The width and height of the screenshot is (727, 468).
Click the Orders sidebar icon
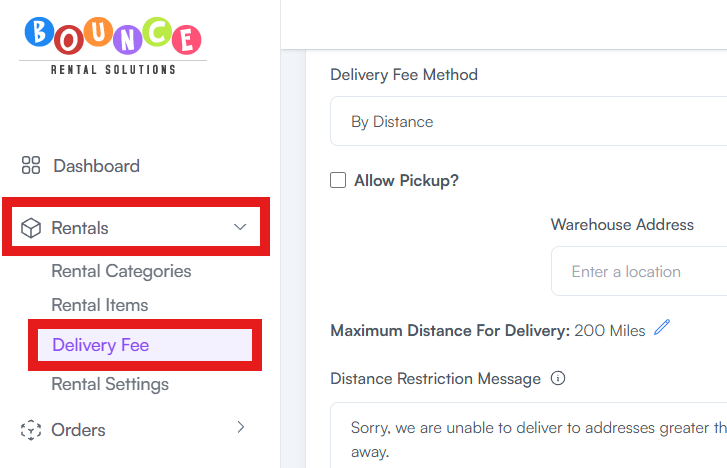click(x=31, y=430)
